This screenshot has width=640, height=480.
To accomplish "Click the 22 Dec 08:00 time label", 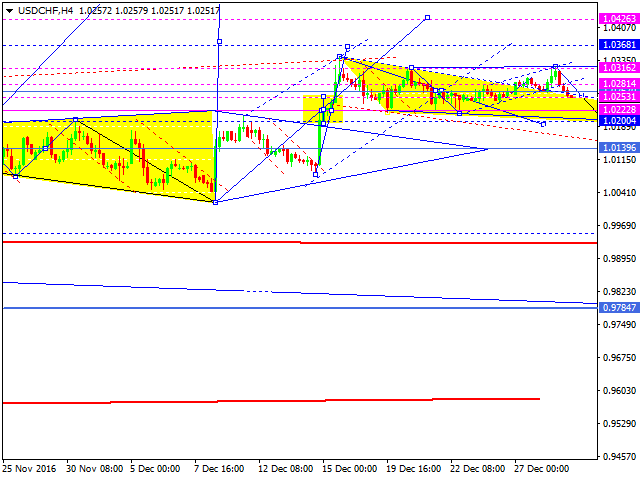I will [478, 469].
